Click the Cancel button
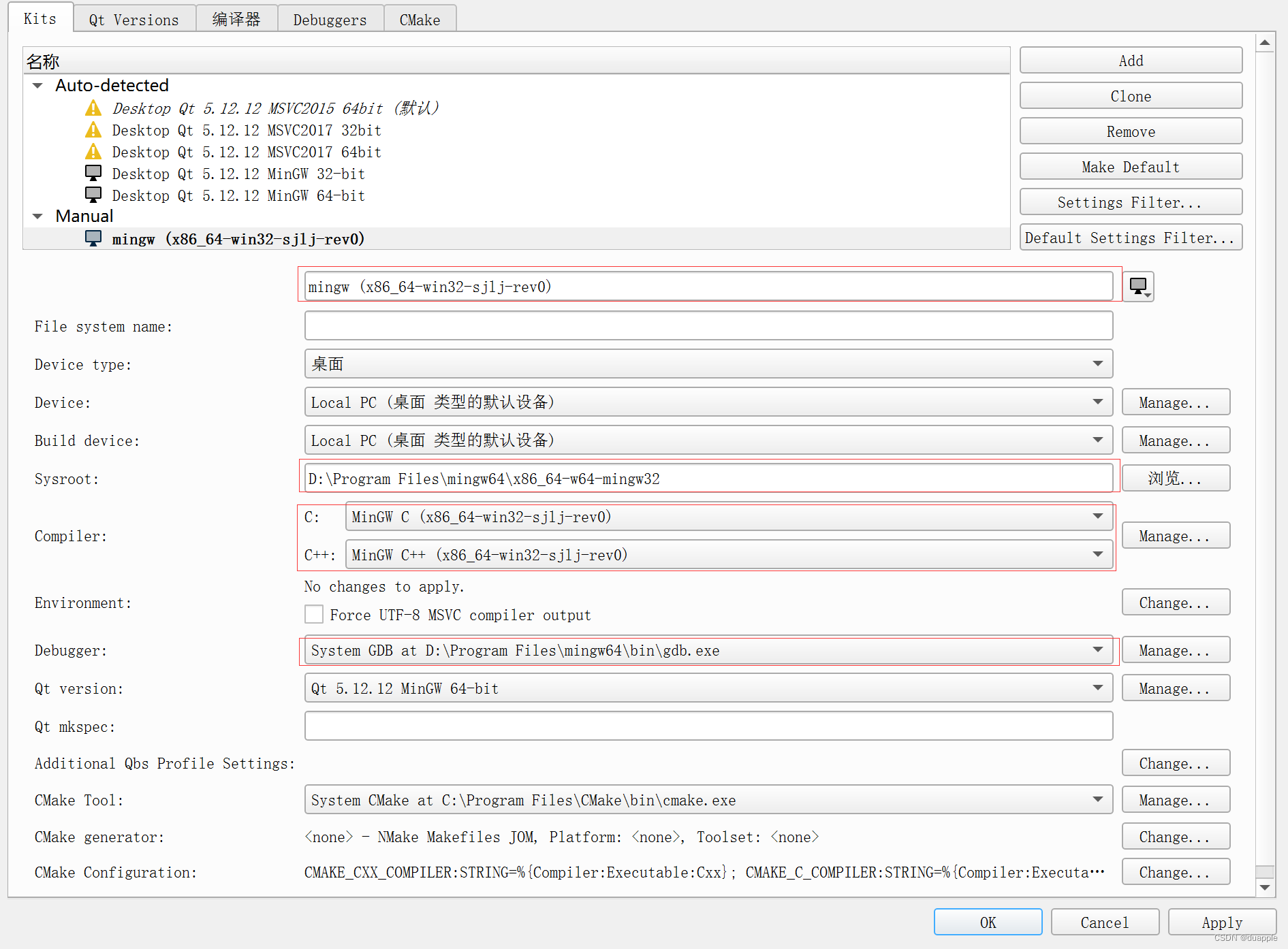 (1105, 922)
